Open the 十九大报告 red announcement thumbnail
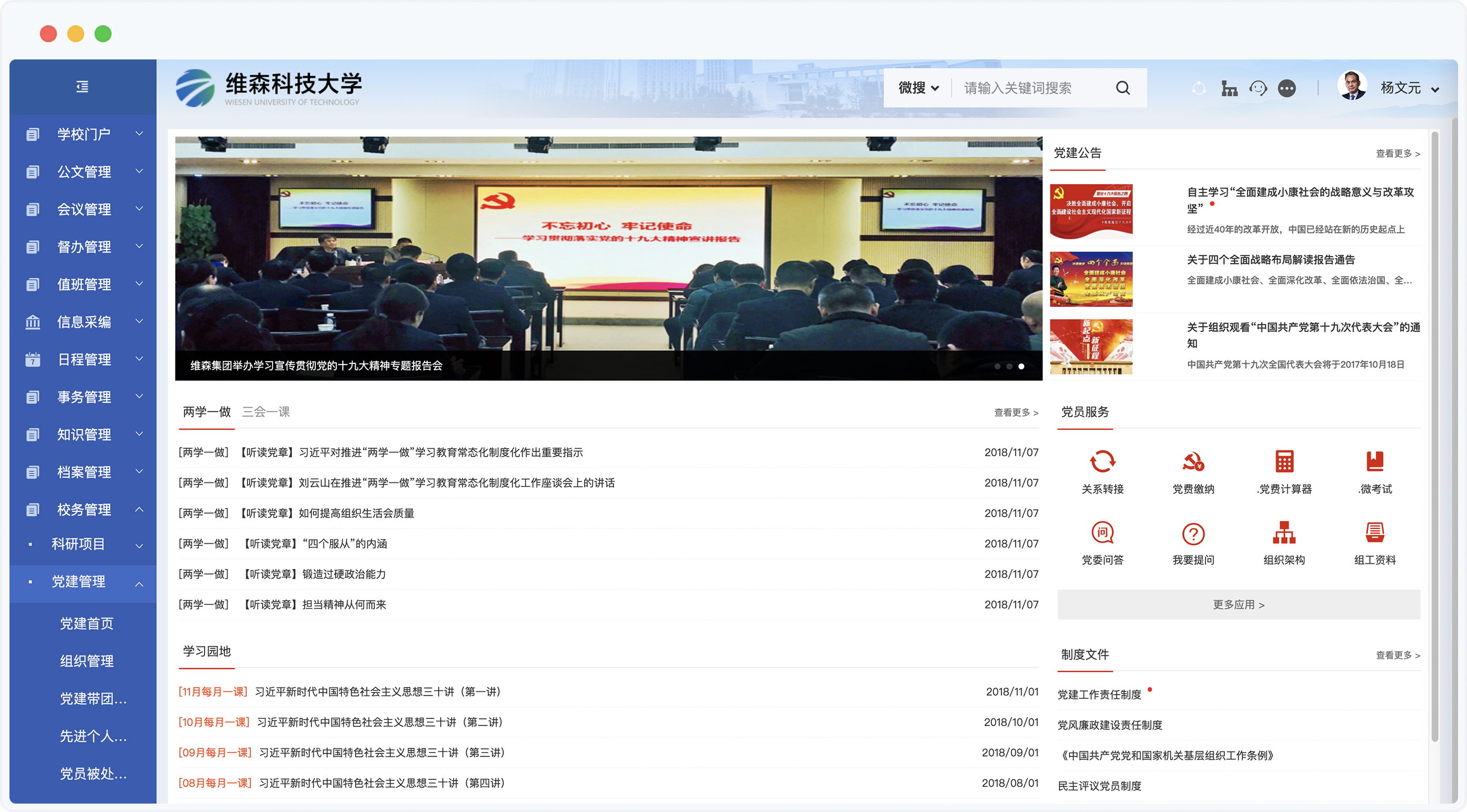This screenshot has height=812, width=1467. click(1091, 211)
